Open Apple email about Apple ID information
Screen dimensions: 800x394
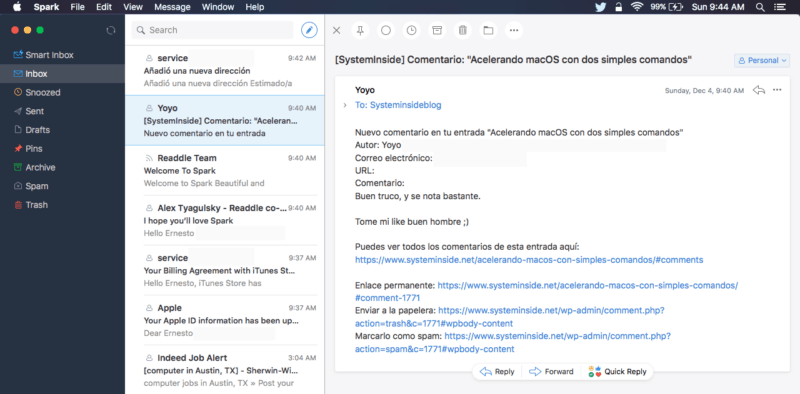[224, 321]
